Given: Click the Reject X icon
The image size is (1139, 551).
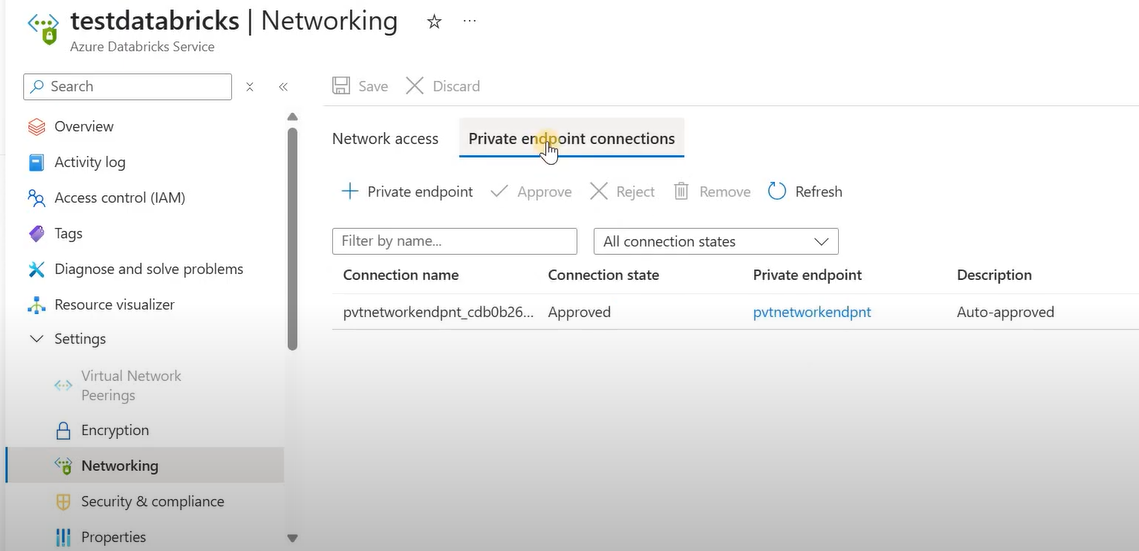Looking at the screenshot, I should click(599, 192).
